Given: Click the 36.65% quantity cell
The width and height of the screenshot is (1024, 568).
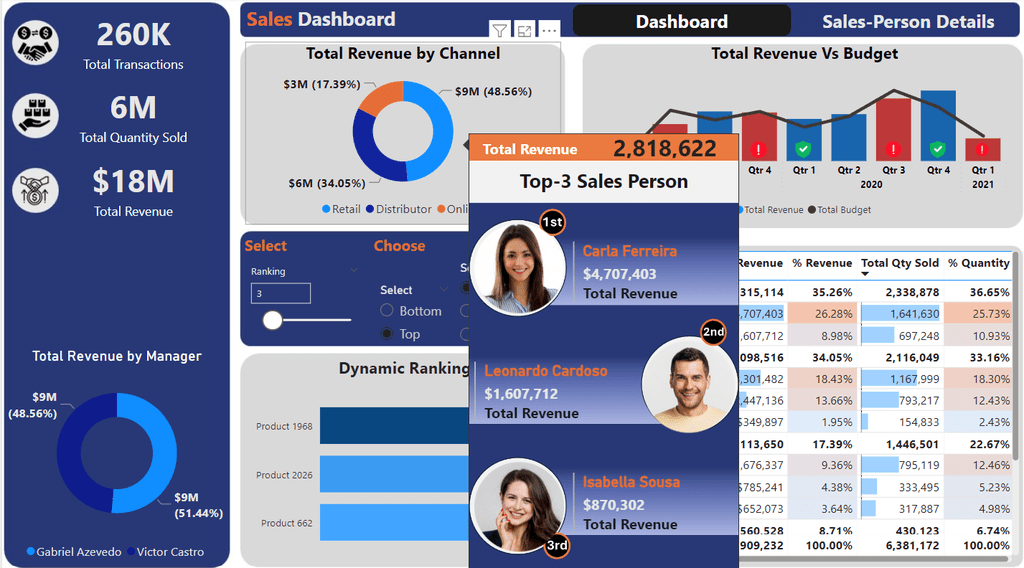Looking at the screenshot, I should point(989,292).
